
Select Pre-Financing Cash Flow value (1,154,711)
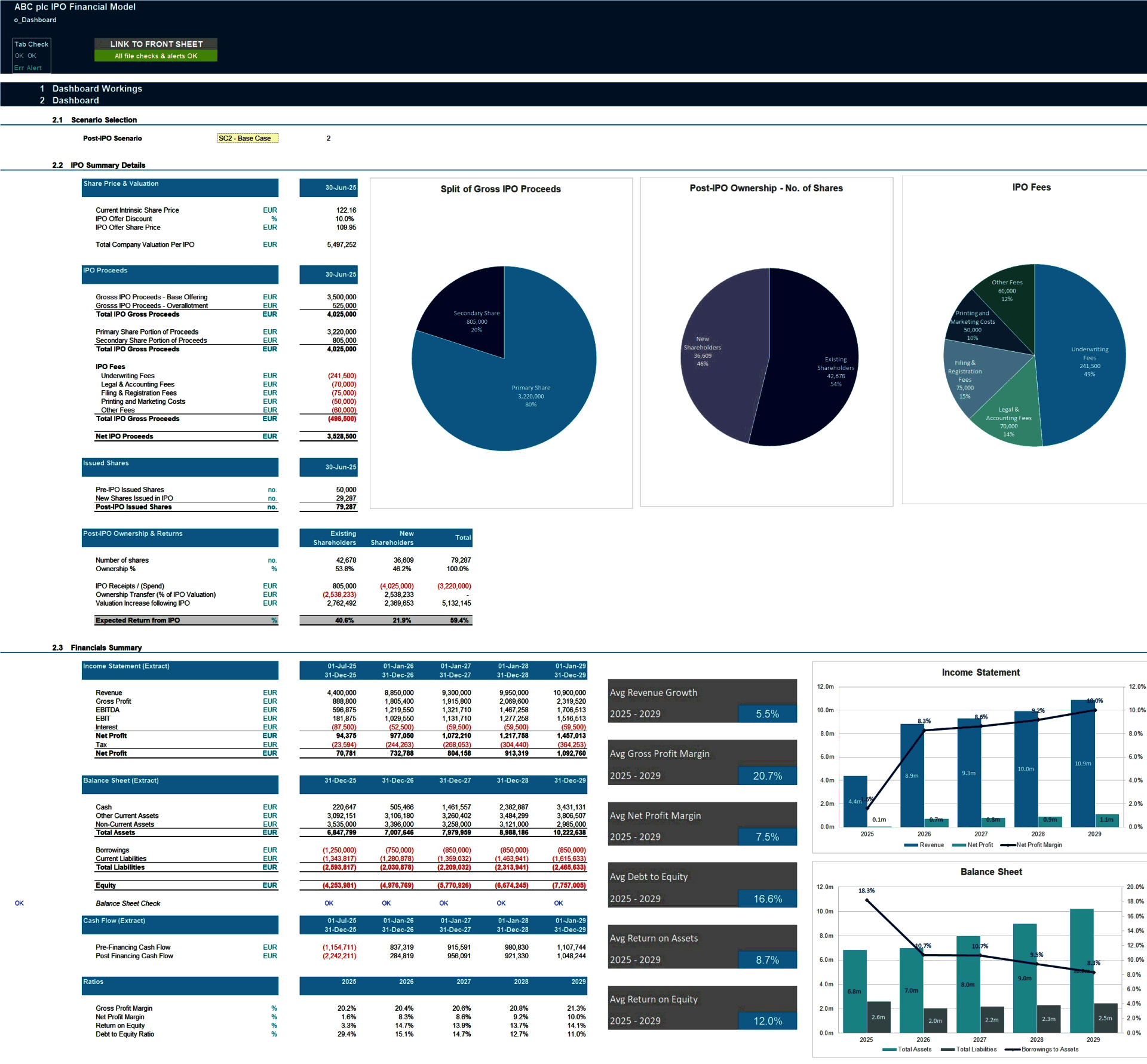click(339, 948)
